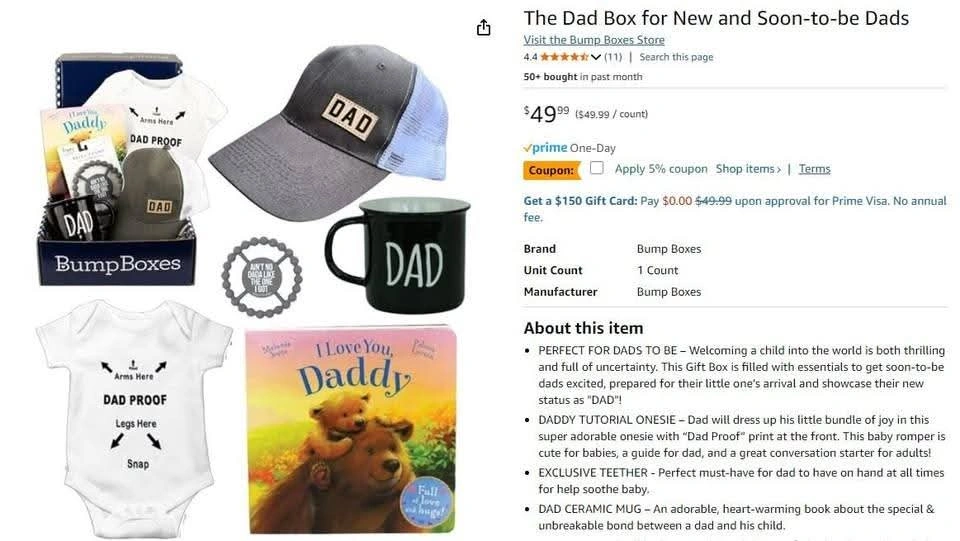Click the Dad Proof white onesie image
This screenshot has height=541, width=960.
[x=134, y=417]
